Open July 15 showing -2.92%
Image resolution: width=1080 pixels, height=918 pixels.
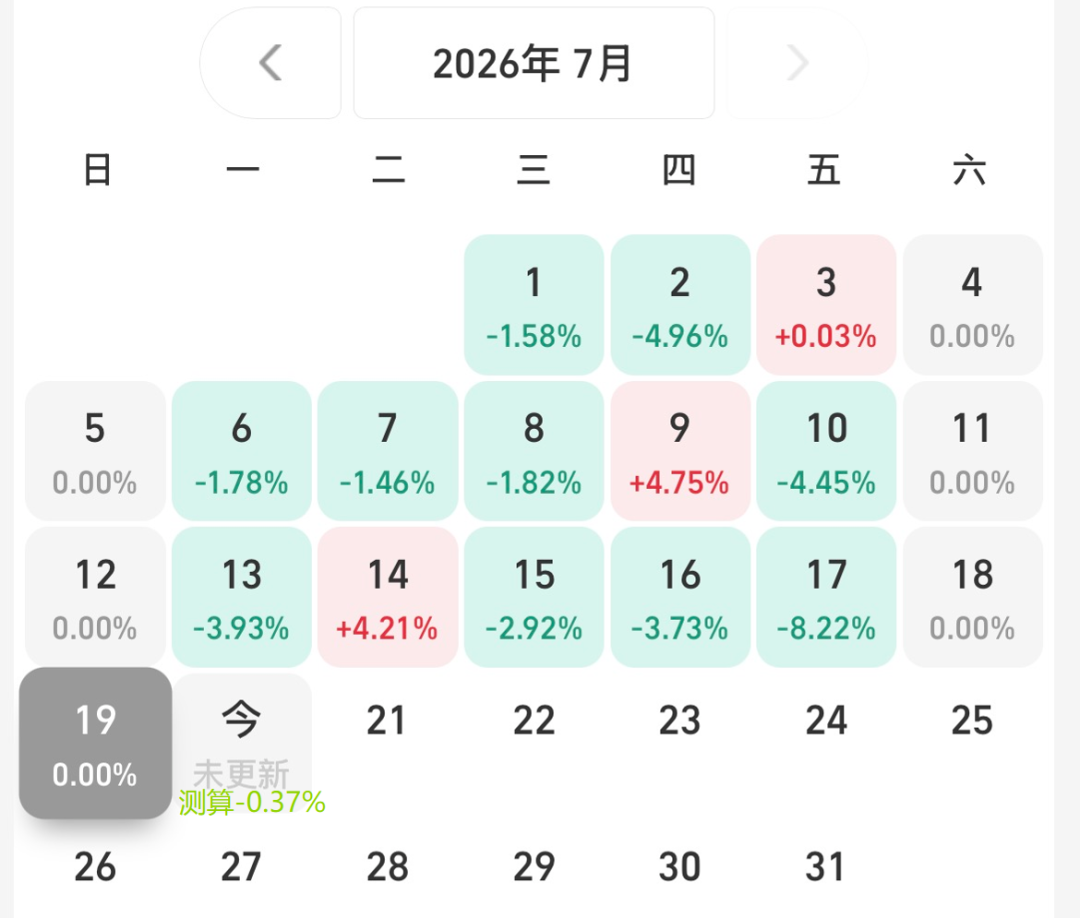[x=534, y=597]
